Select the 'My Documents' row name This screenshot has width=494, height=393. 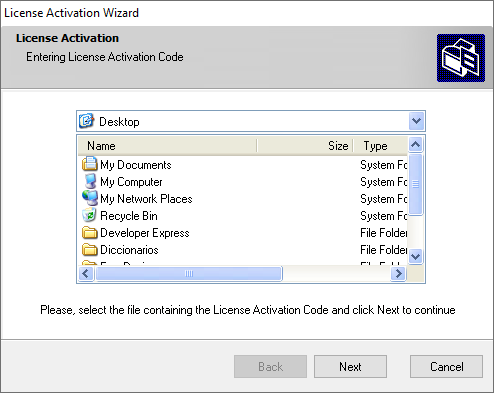pyautogui.click(x=136, y=165)
